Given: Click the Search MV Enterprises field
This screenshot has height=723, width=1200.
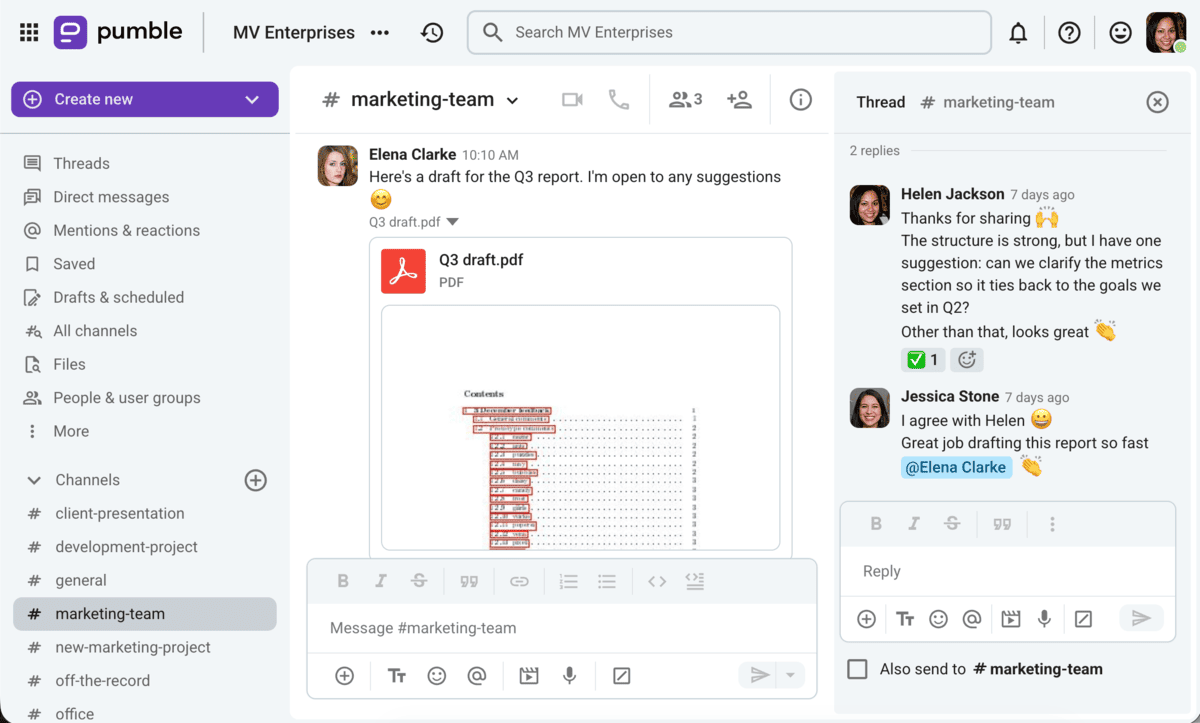Looking at the screenshot, I should coord(728,32).
